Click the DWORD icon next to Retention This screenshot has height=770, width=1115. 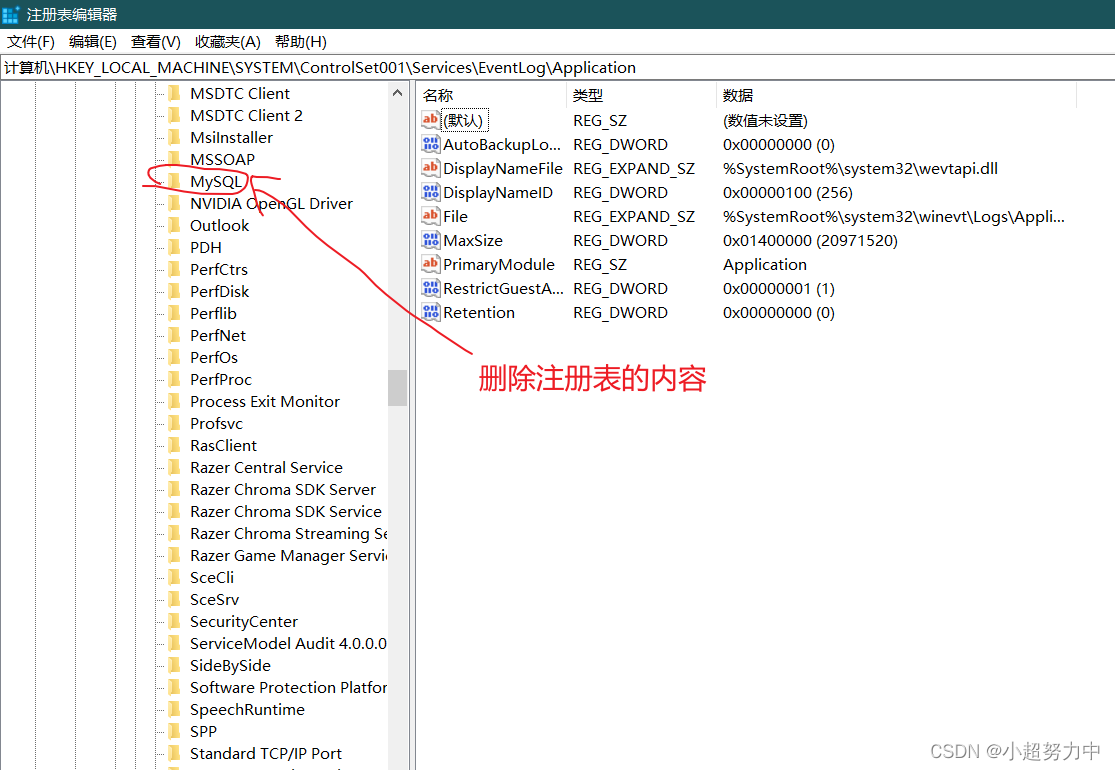point(430,312)
